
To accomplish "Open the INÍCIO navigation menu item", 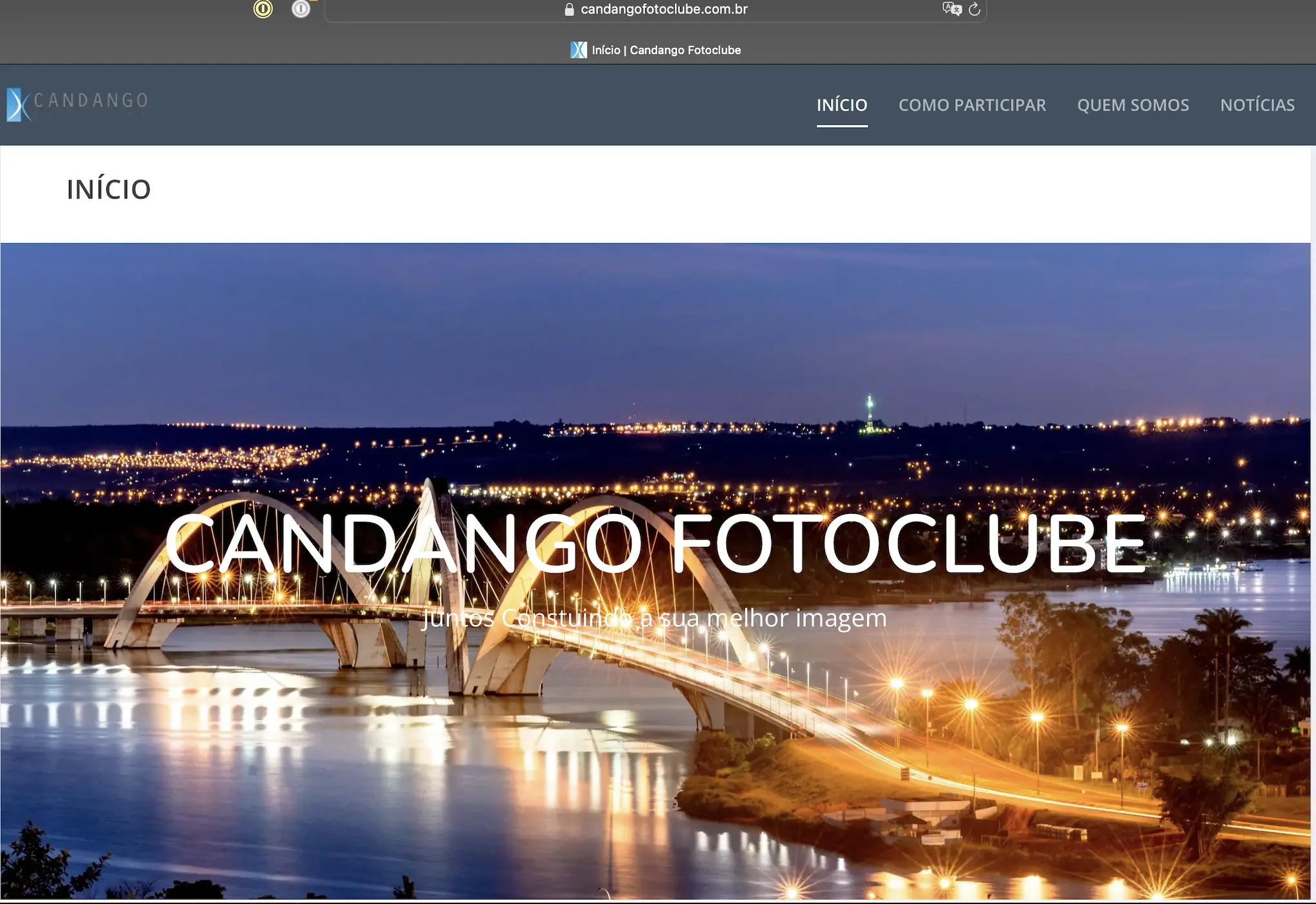I will tap(842, 105).
